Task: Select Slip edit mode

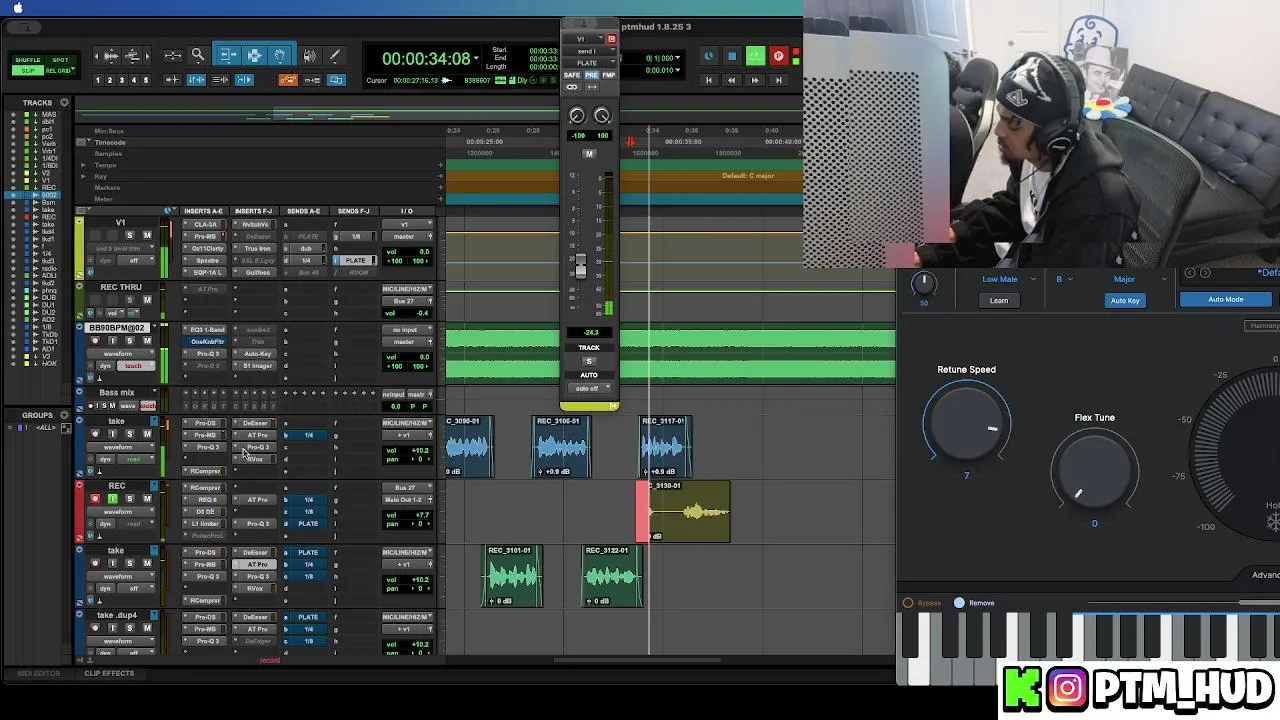Action: (x=28, y=71)
